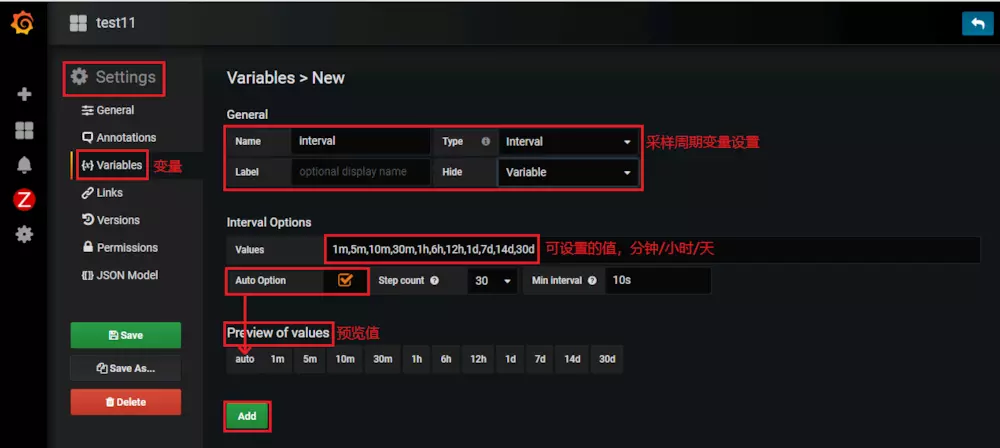Click the green Save button
Screen dimensions: 1000x448
126,335
